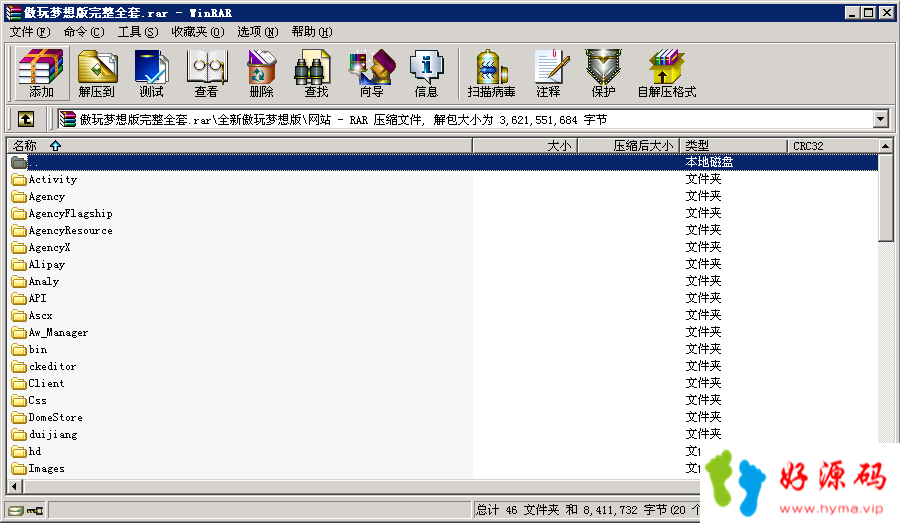Close the WinRAR window

coord(886,13)
